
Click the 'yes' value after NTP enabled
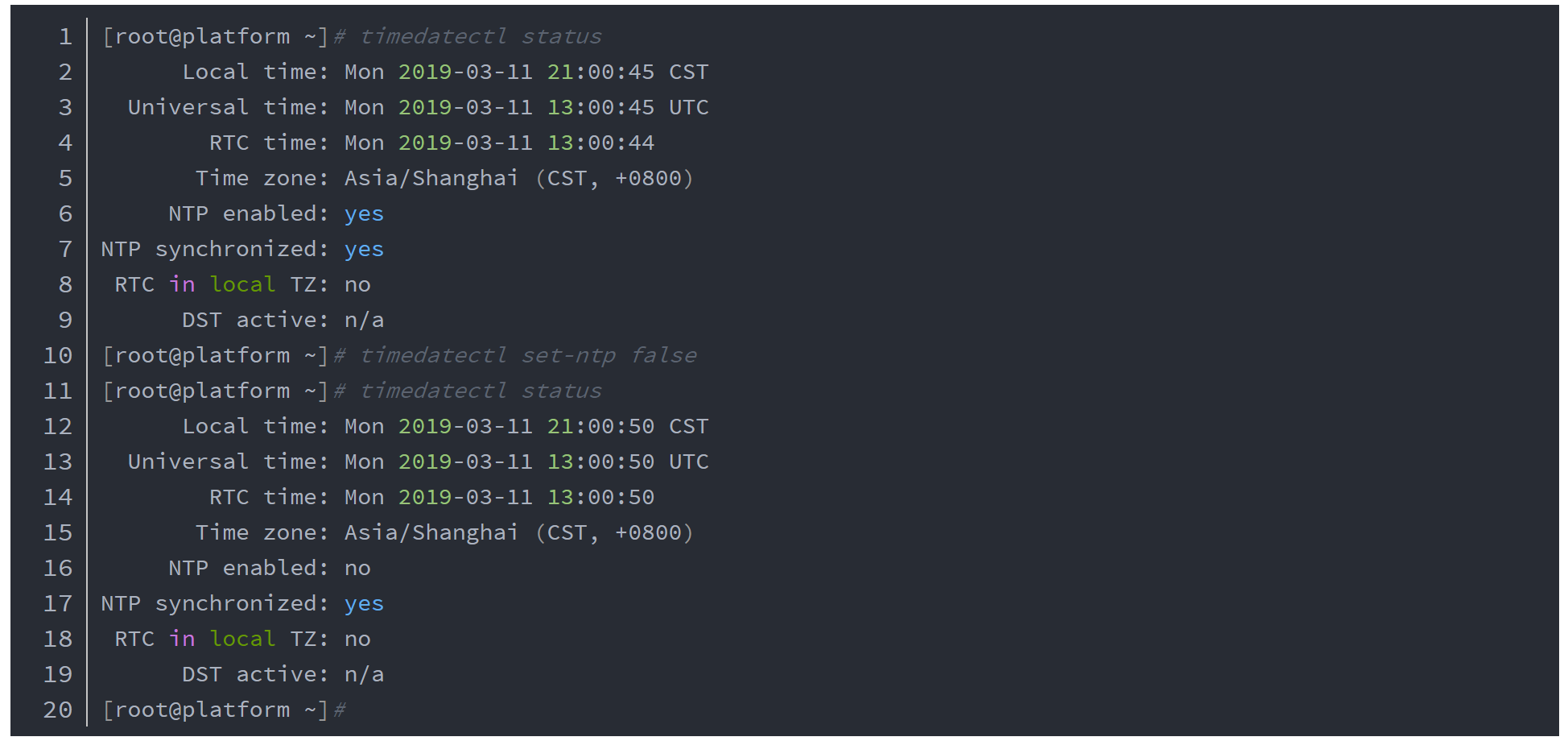364,214
